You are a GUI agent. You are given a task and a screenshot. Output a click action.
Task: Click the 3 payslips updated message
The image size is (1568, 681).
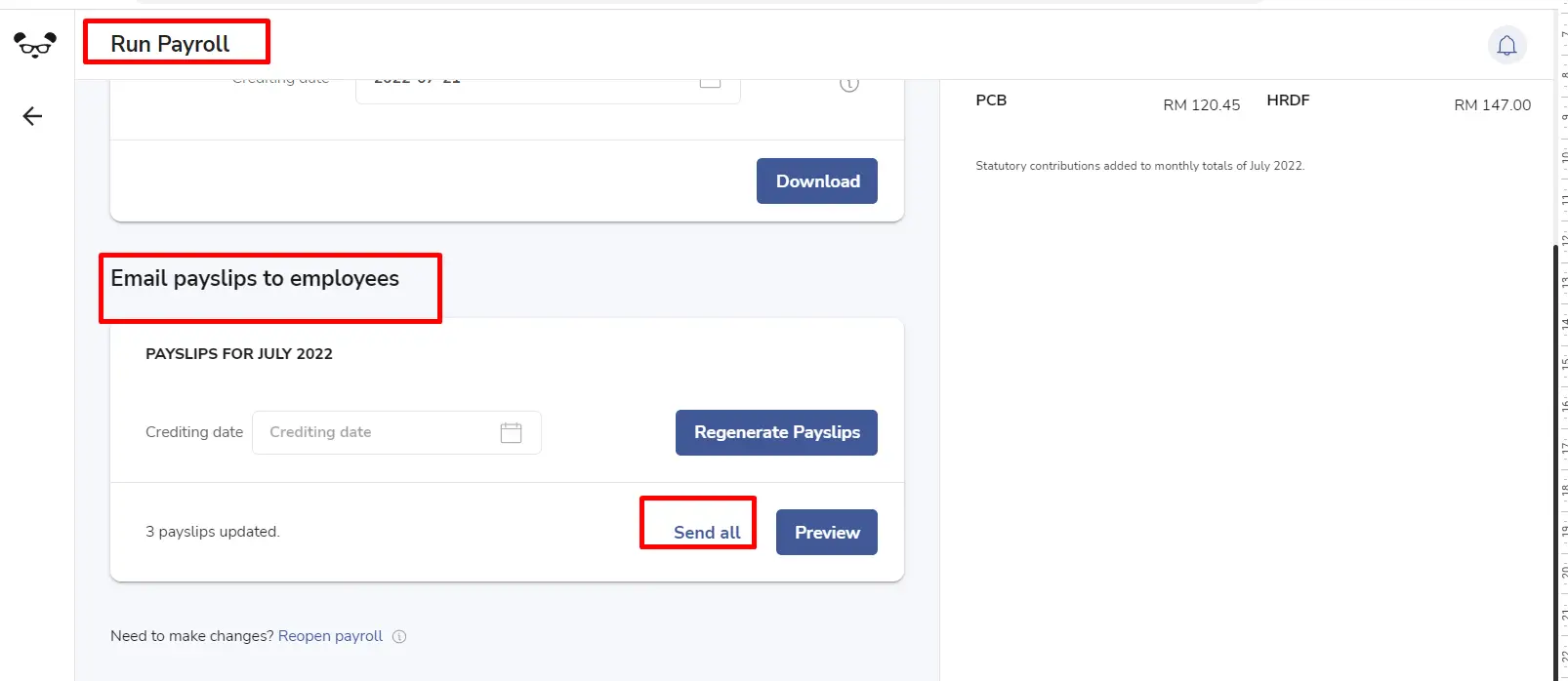coord(213,532)
